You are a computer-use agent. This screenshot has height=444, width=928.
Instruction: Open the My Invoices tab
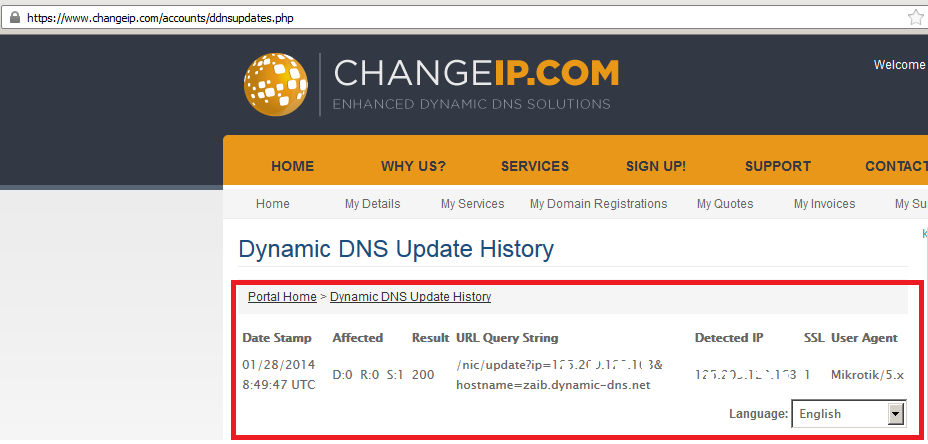(824, 204)
